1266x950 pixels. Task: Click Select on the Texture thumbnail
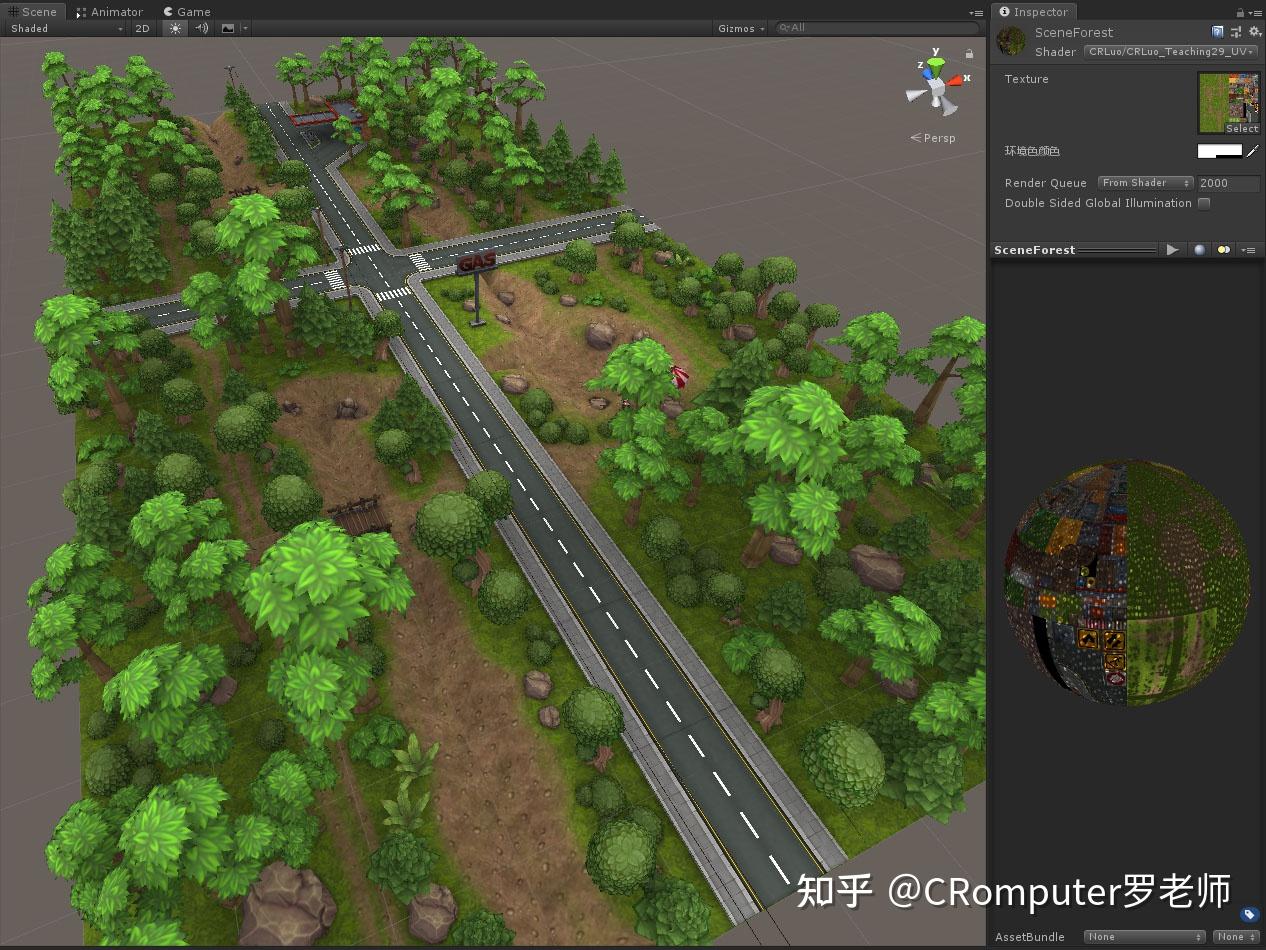click(1241, 129)
